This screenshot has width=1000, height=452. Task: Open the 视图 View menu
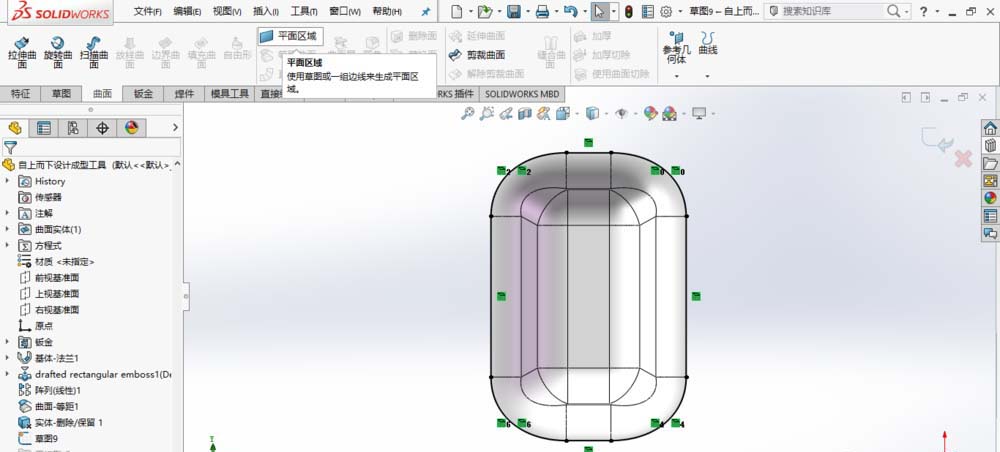226,11
